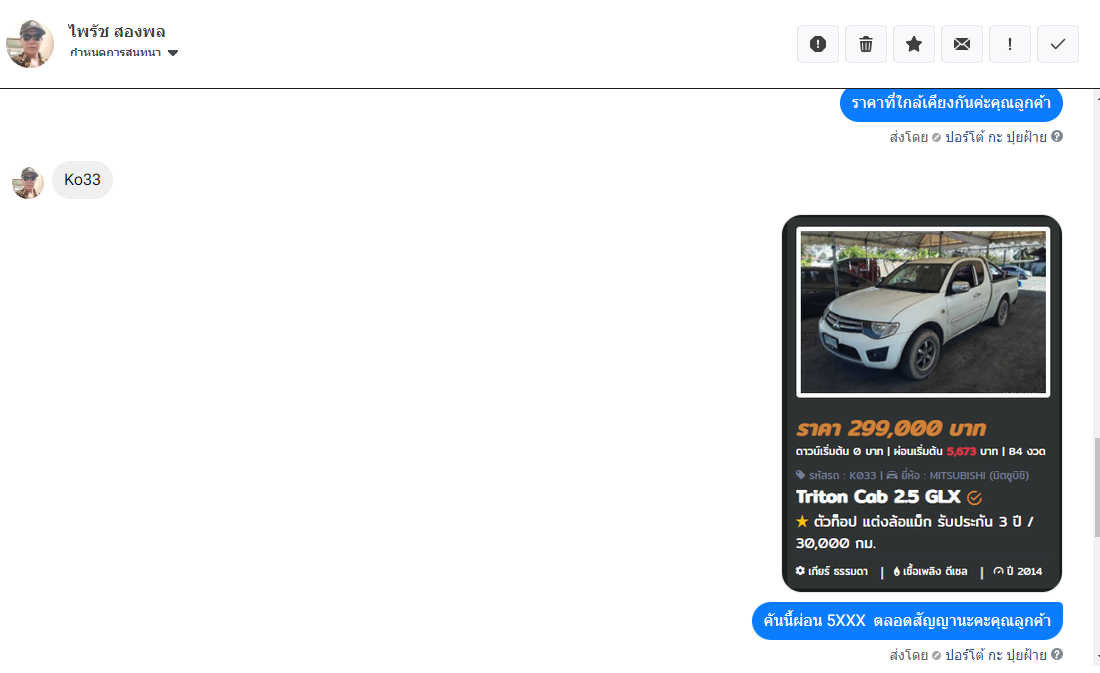Open ไพรัช สองพล profile picture in header
This screenshot has height=673, width=1100.
30,44
